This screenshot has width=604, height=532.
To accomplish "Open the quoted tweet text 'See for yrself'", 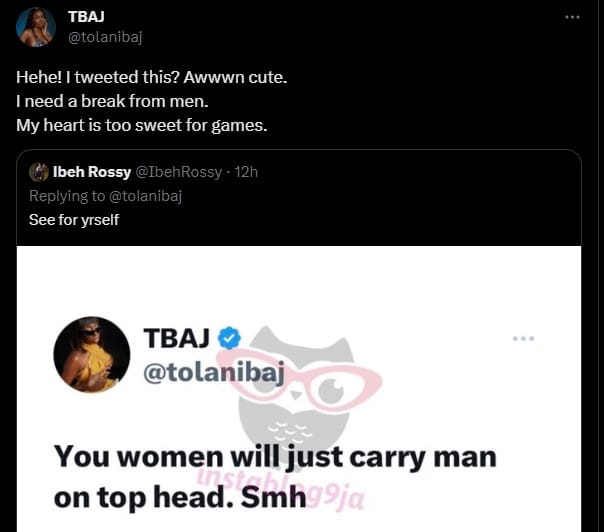I will pyautogui.click(x=74, y=220).
